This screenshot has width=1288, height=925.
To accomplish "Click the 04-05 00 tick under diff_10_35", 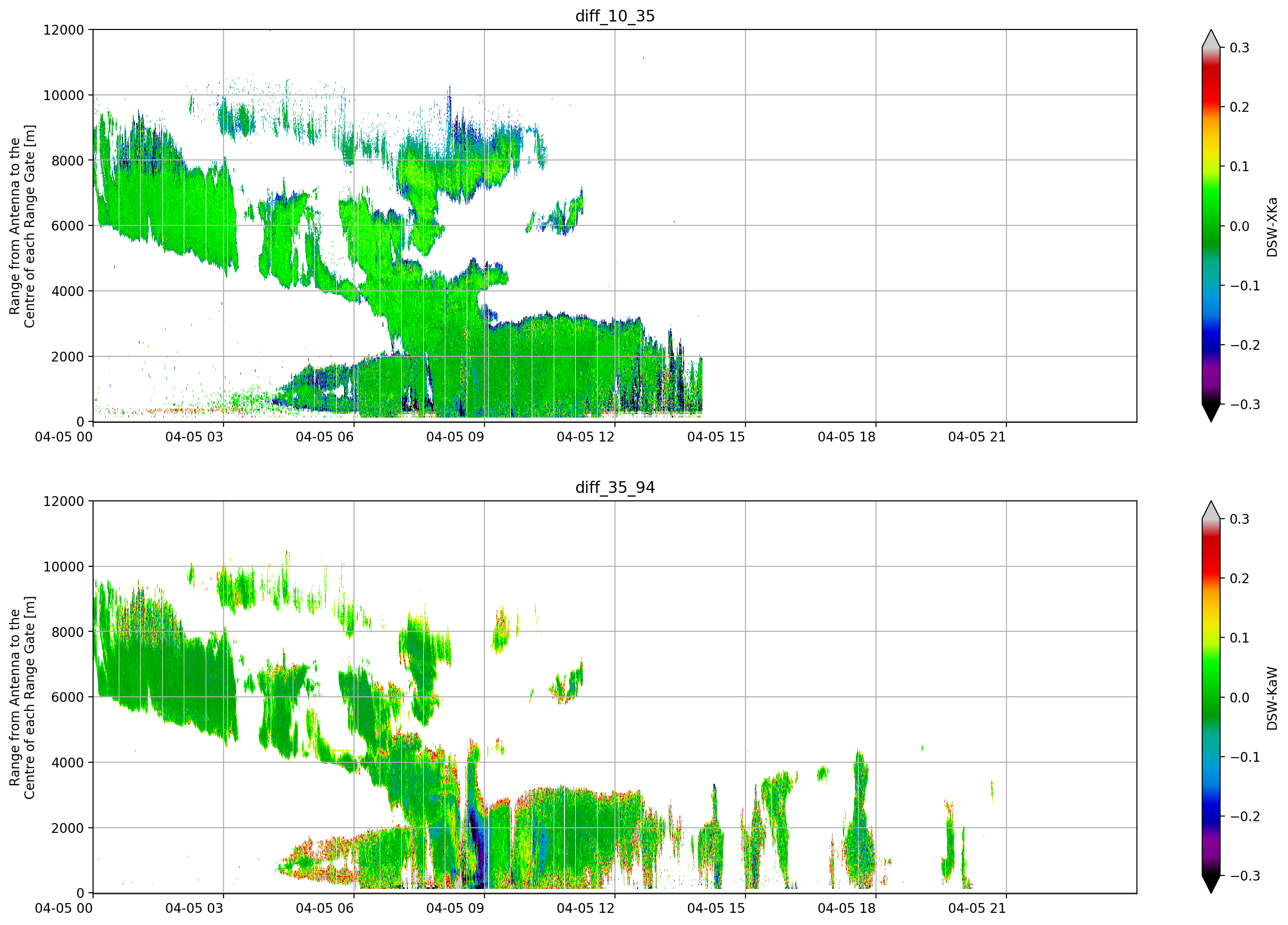I will tap(64, 437).
